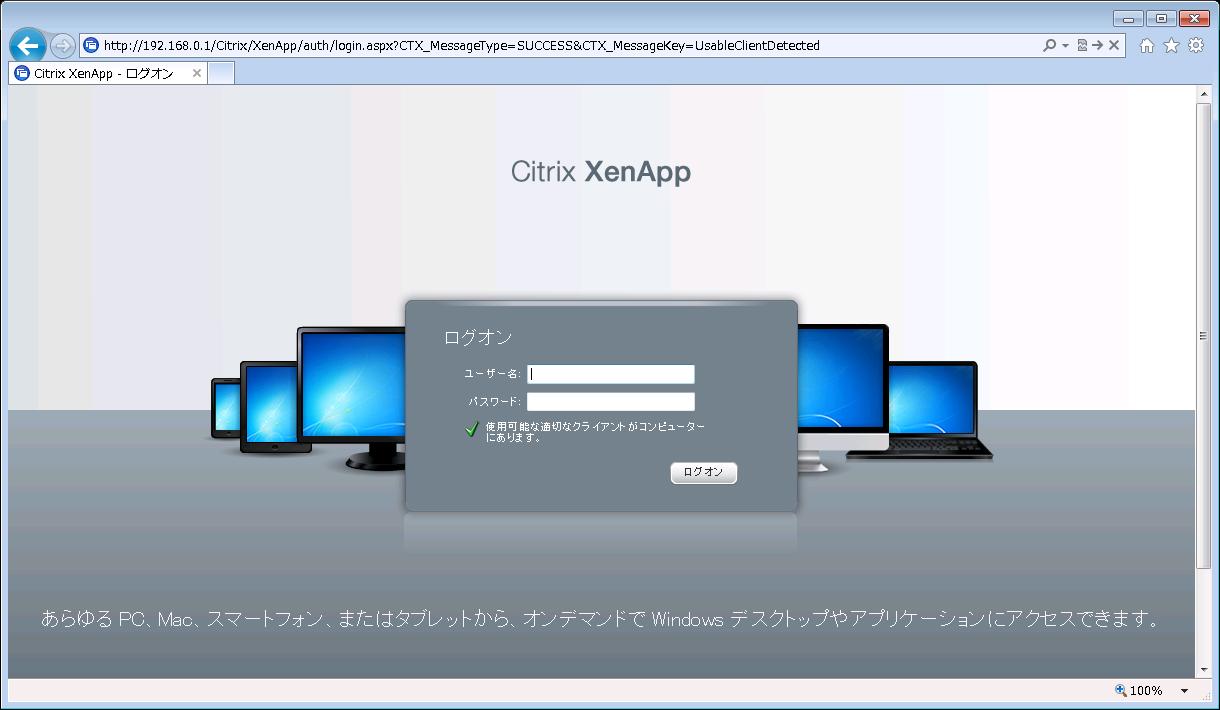Click the search magnifier in address bar
The width and height of the screenshot is (1220, 710).
pyautogui.click(x=1049, y=46)
